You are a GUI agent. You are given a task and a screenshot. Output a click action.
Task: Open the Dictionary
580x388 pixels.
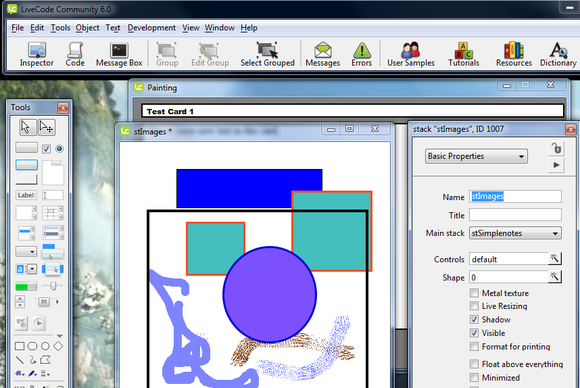(558, 54)
